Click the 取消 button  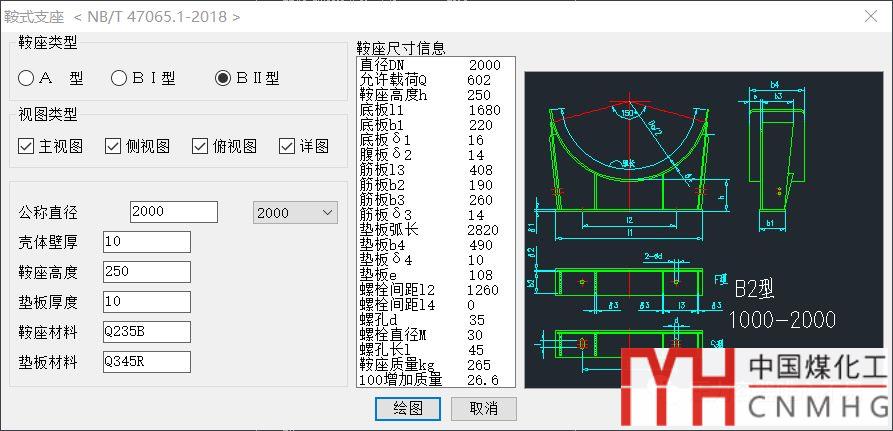(x=484, y=408)
